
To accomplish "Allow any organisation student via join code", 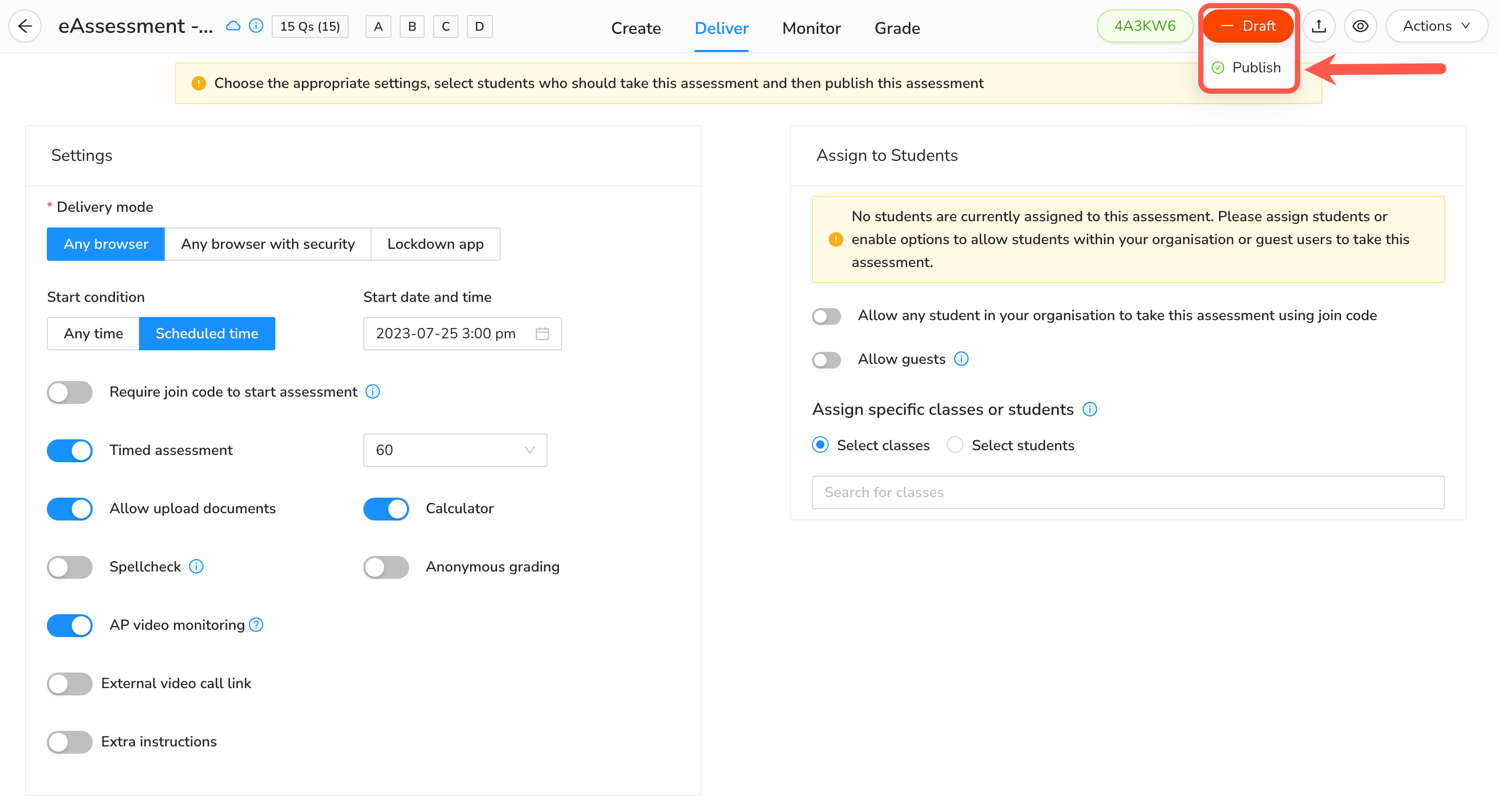I will pyautogui.click(x=827, y=316).
